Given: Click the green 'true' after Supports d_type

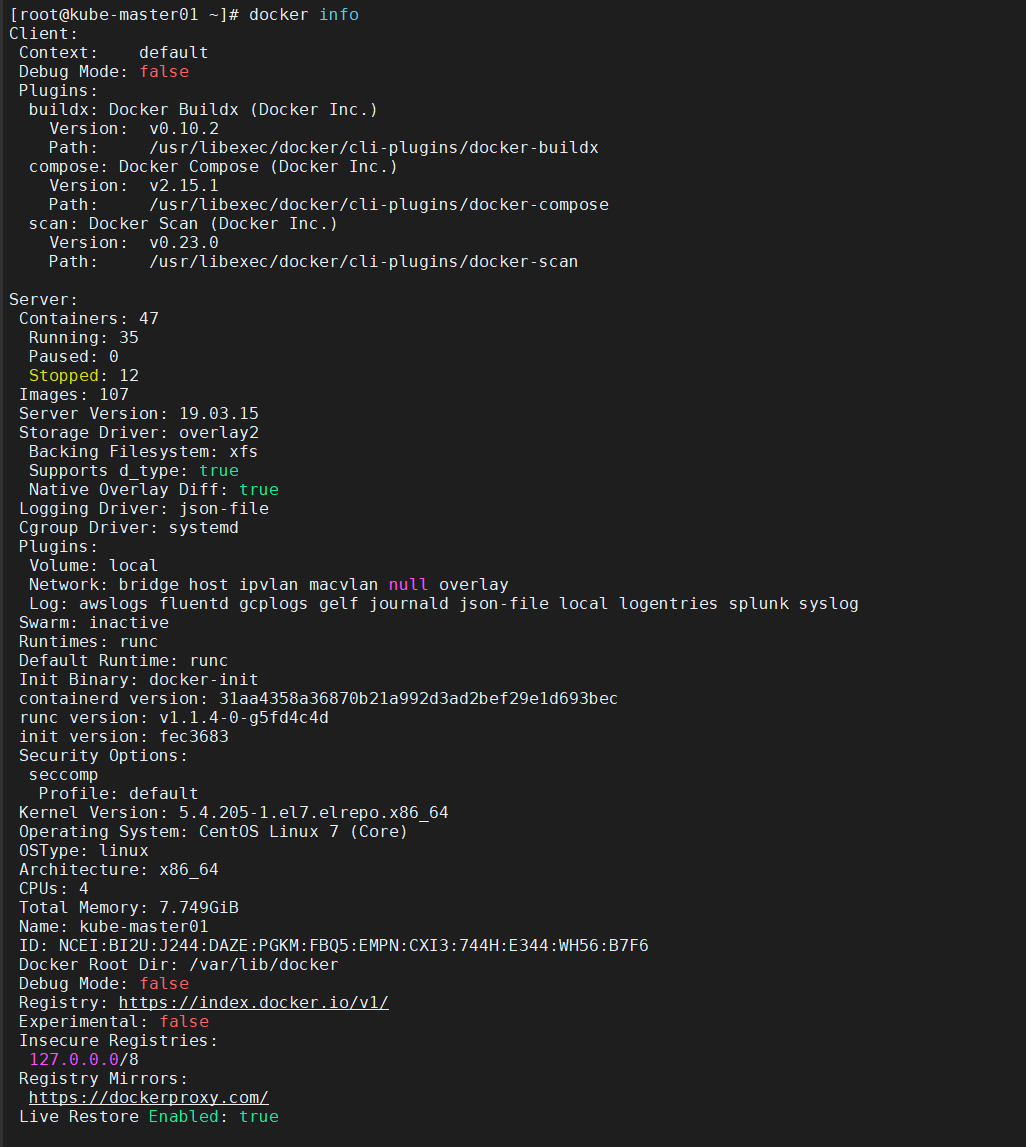Looking at the screenshot, I should (x=218, y=470).
